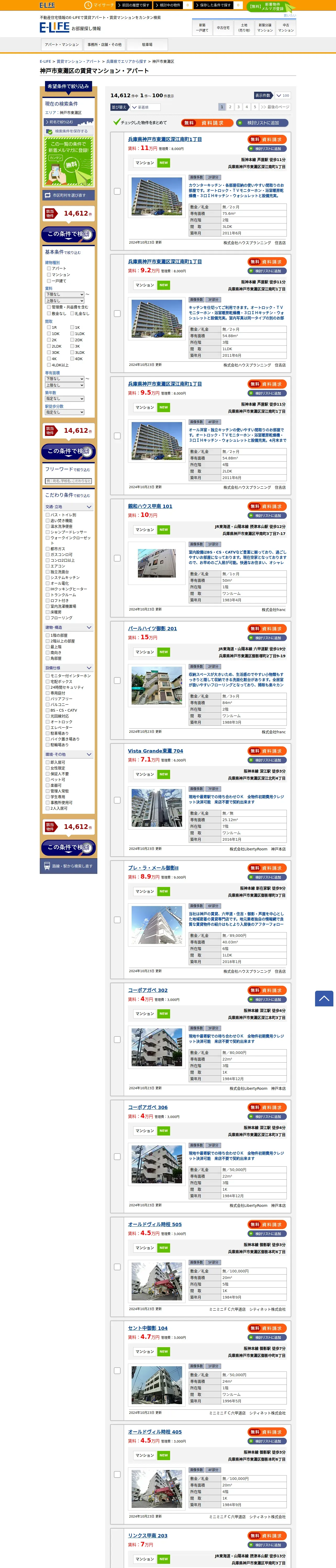Open 中古住宅 header menu
336x1568 pixels.
[x=223, y=27]
